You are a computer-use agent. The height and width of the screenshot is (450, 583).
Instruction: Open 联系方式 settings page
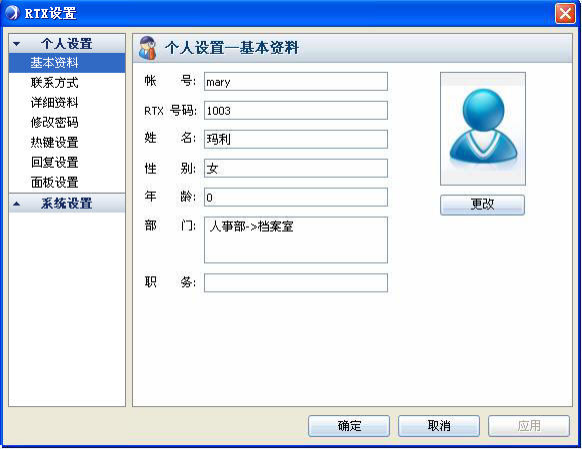pyautogui.click(x=55, y=83)
